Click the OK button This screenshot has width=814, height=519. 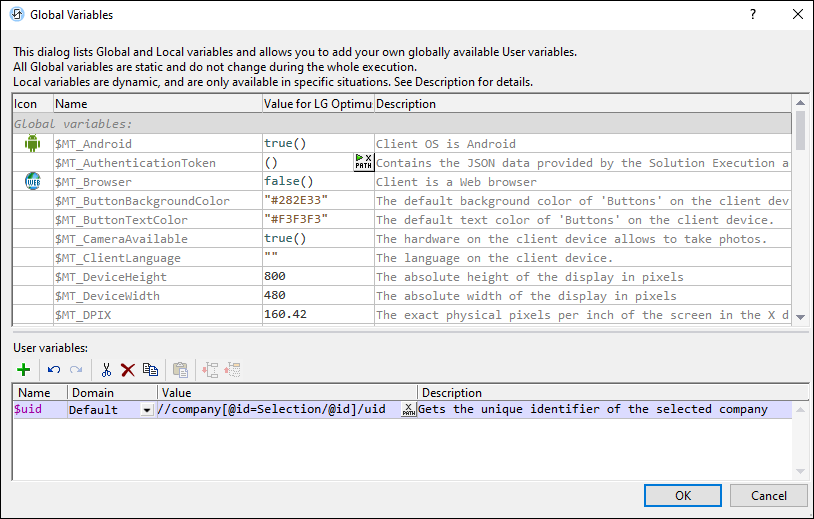(x=682, y=495)
